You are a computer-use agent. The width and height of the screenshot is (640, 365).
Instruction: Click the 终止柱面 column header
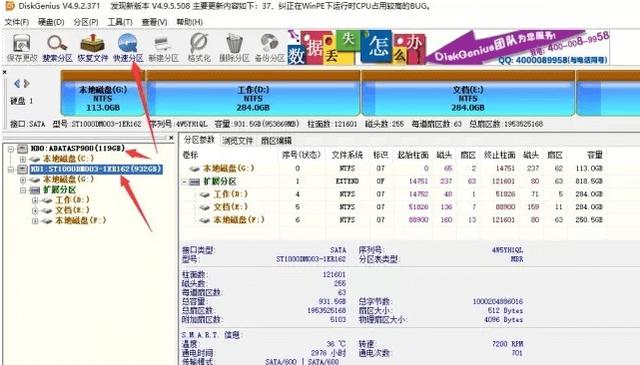pyautogui.click(x=500, y=155)
